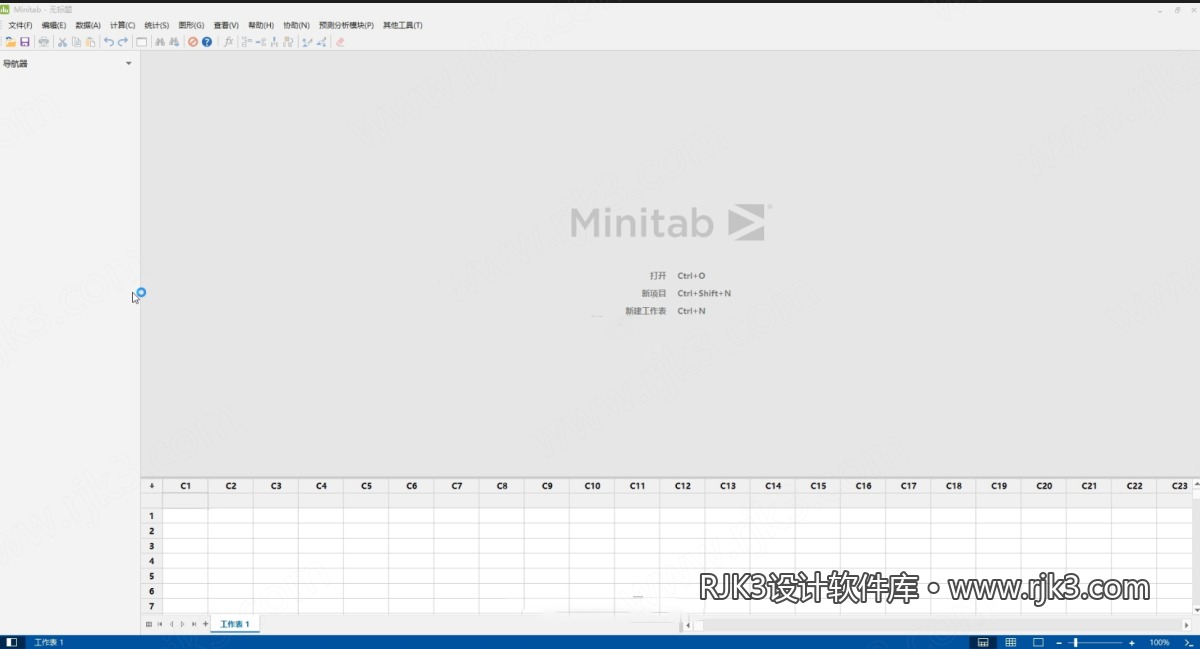Screen dimensions: 1200x649
Task: Go to first worksheet tab arrow
Action: pyautogui.click(x=159, y=624)
